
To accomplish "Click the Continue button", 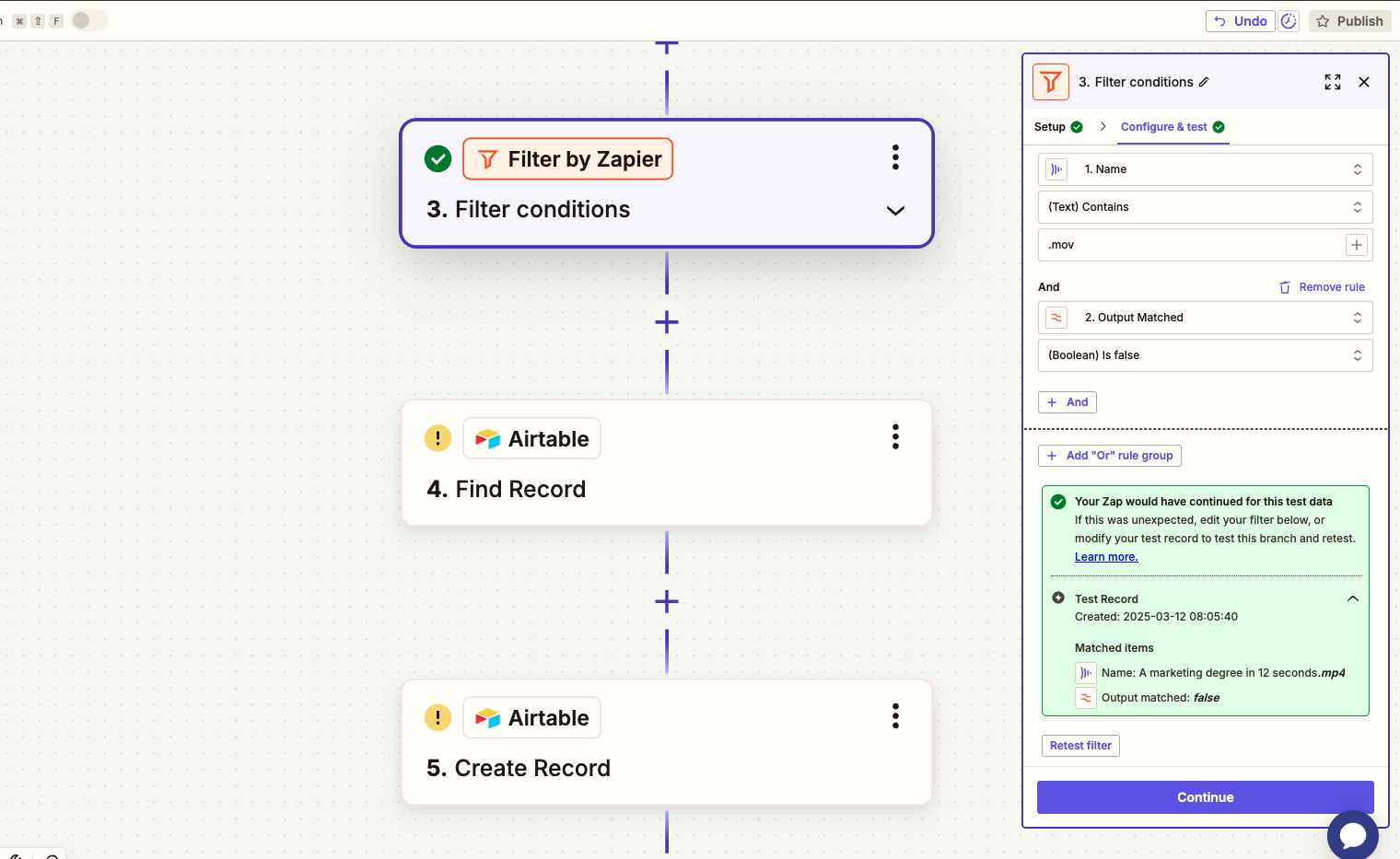I will coord(1206,797).
